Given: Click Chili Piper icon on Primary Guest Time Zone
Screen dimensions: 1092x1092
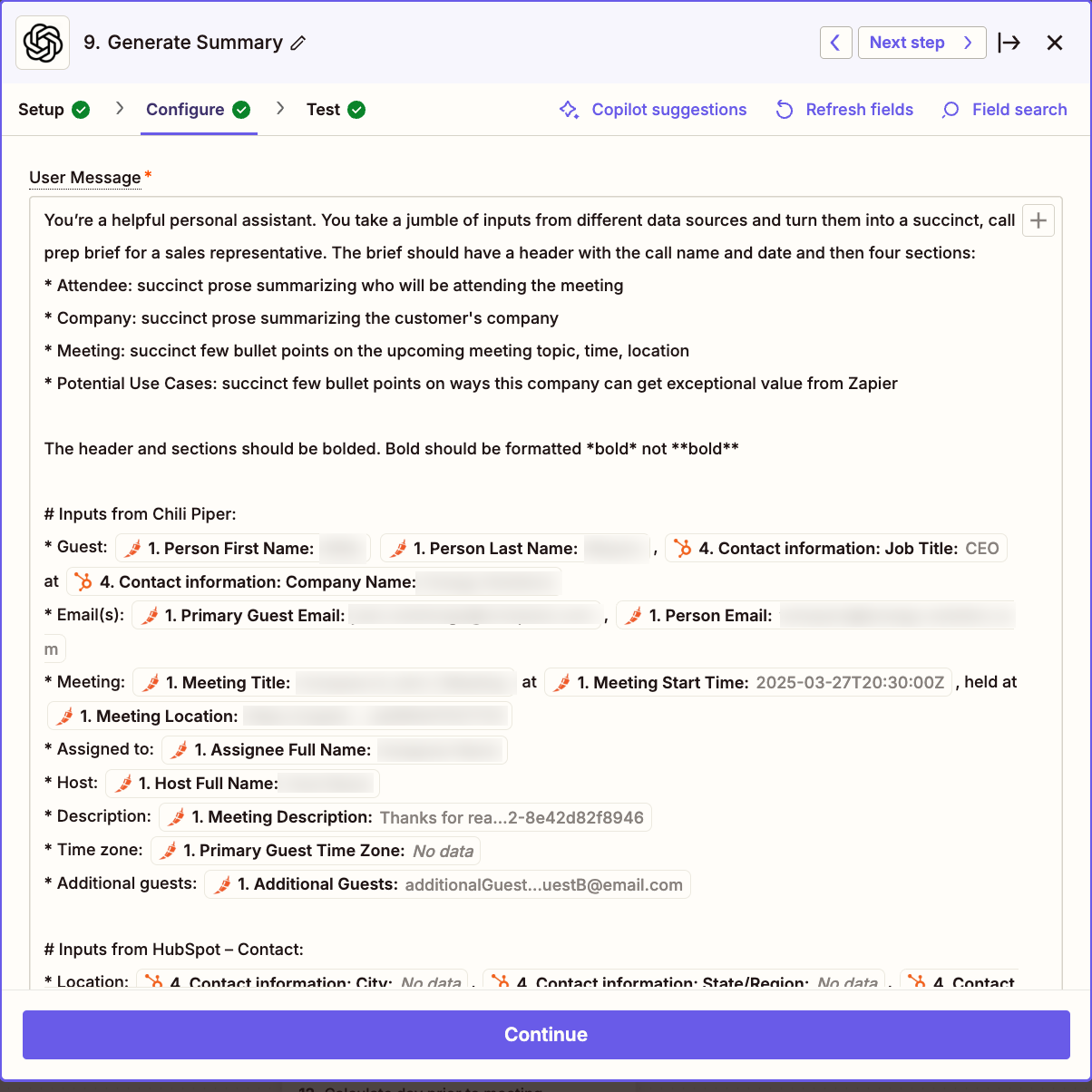Looking at the screenshot, I should 167,850.
